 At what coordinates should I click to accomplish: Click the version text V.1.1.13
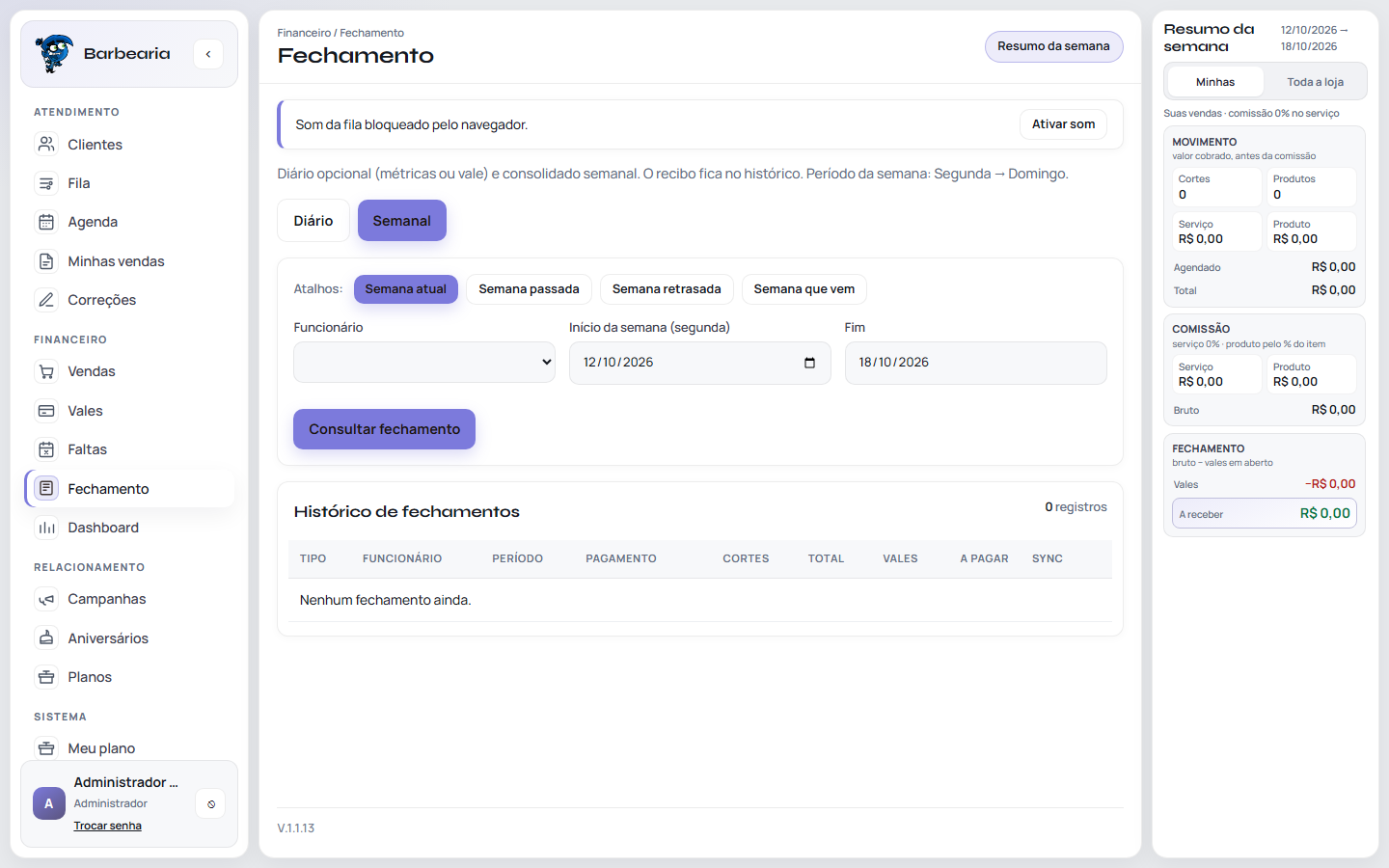[x=296, y=828]
